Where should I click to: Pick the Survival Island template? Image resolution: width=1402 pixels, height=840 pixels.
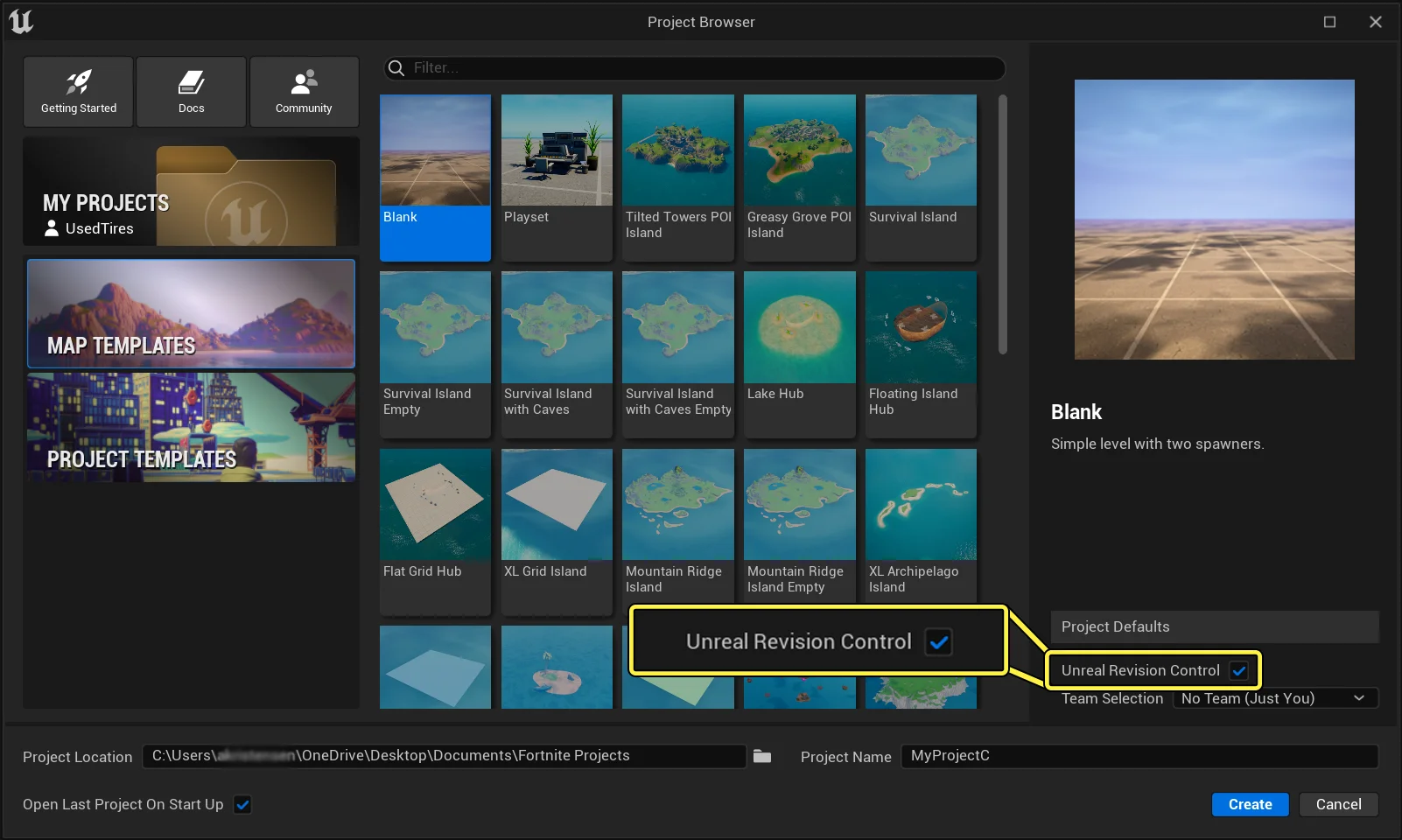pyautogui.click(x=921, y=178)
